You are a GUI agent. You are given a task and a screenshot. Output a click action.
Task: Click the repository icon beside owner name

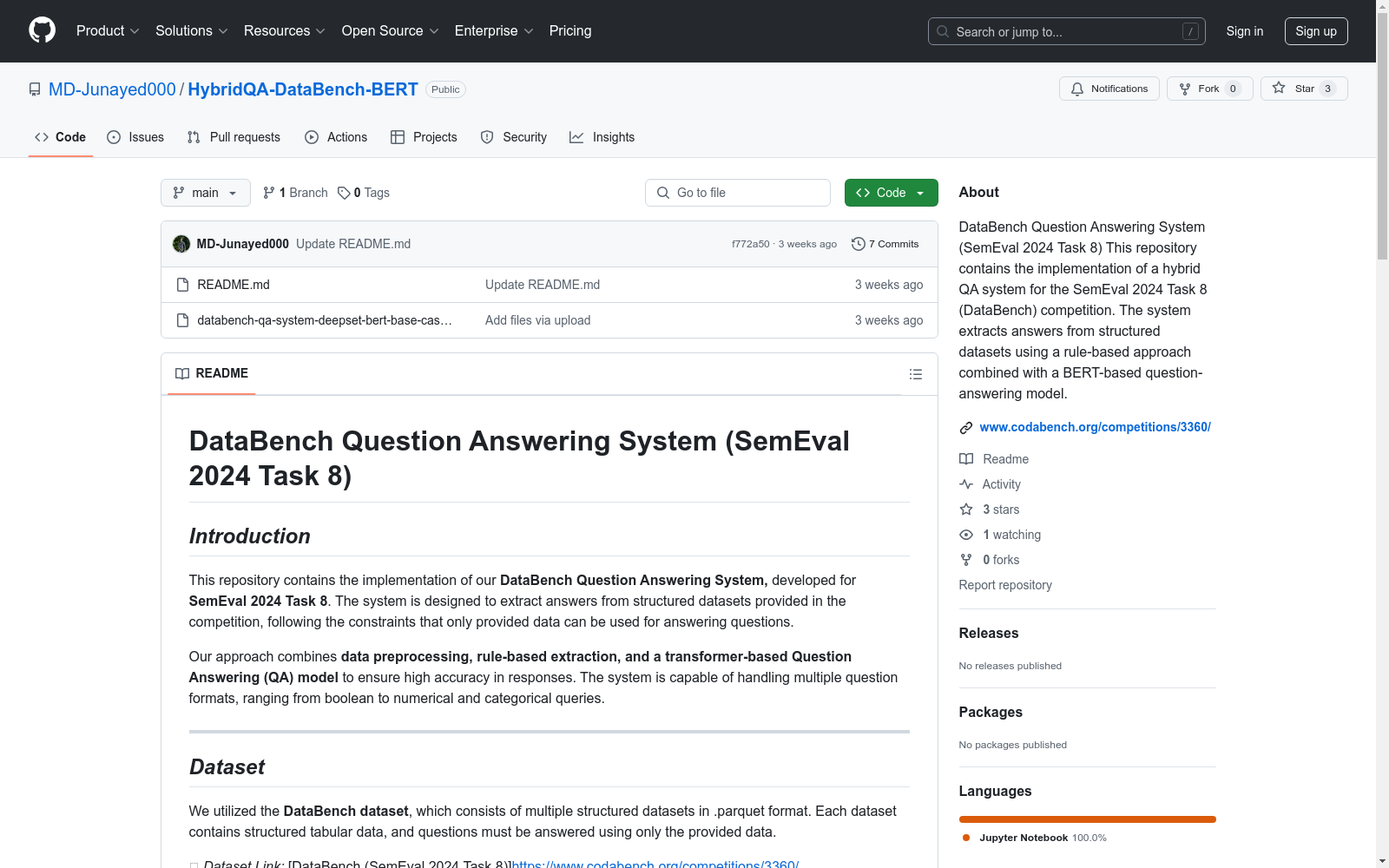pyautogui.click(x=35, y=89)
